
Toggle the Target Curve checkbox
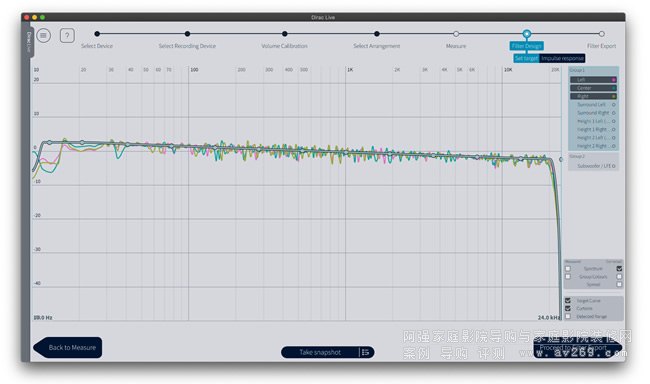coord(568,301)
